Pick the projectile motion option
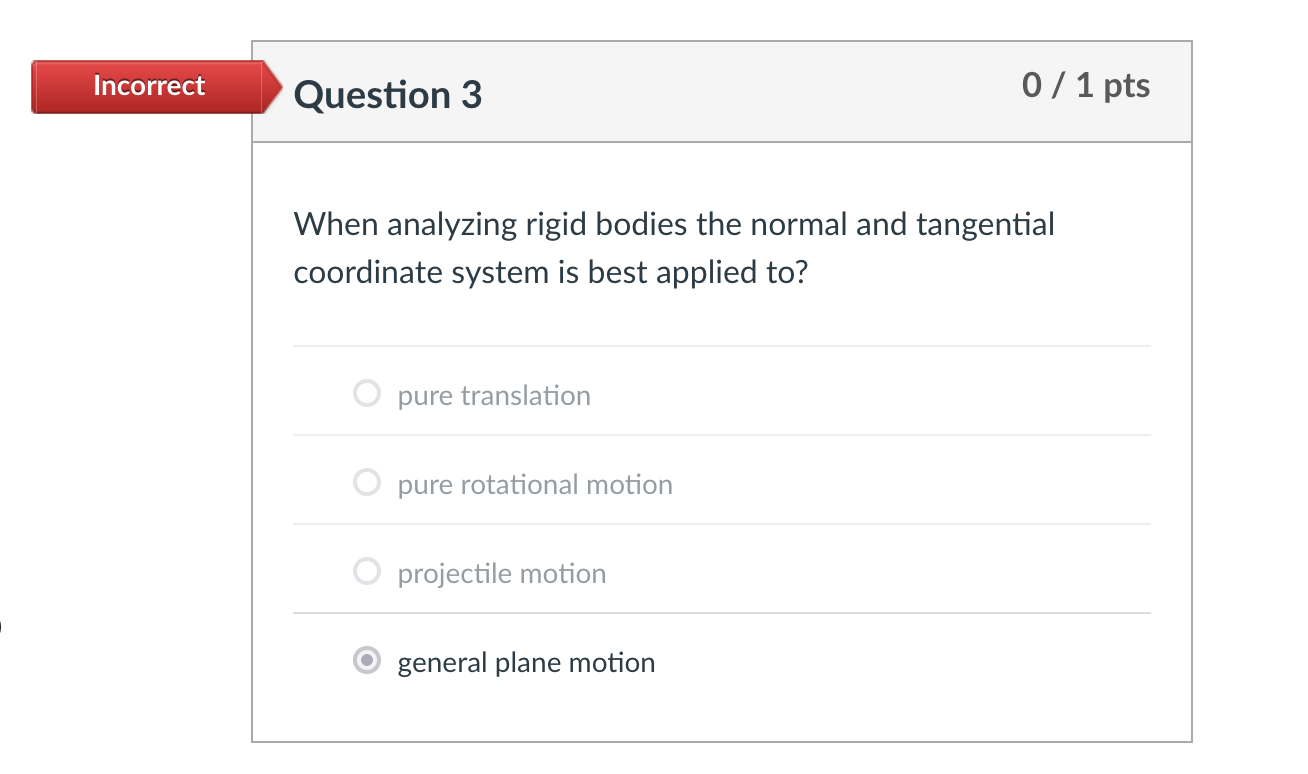Viewport: 1308px width, 774px height. pyautogui.click(x=367, y=571)
